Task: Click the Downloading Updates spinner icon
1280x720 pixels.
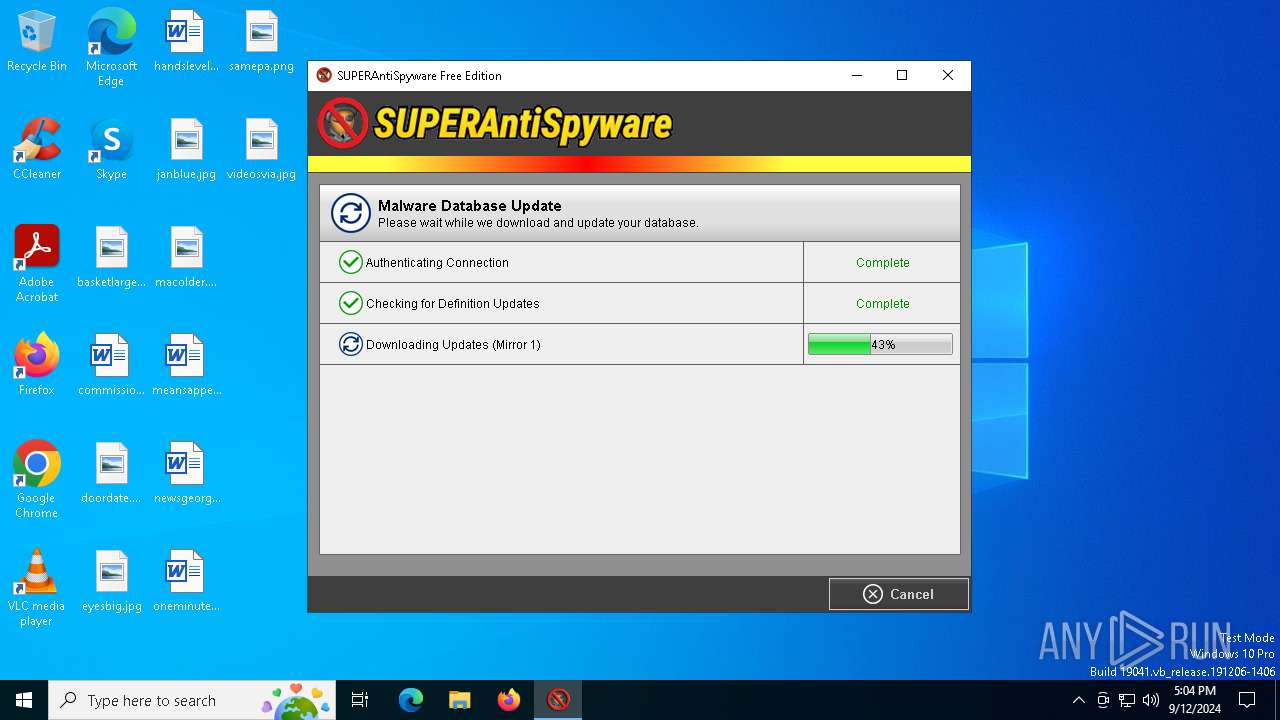Action: pyautogui.click(x=350, y=344)
